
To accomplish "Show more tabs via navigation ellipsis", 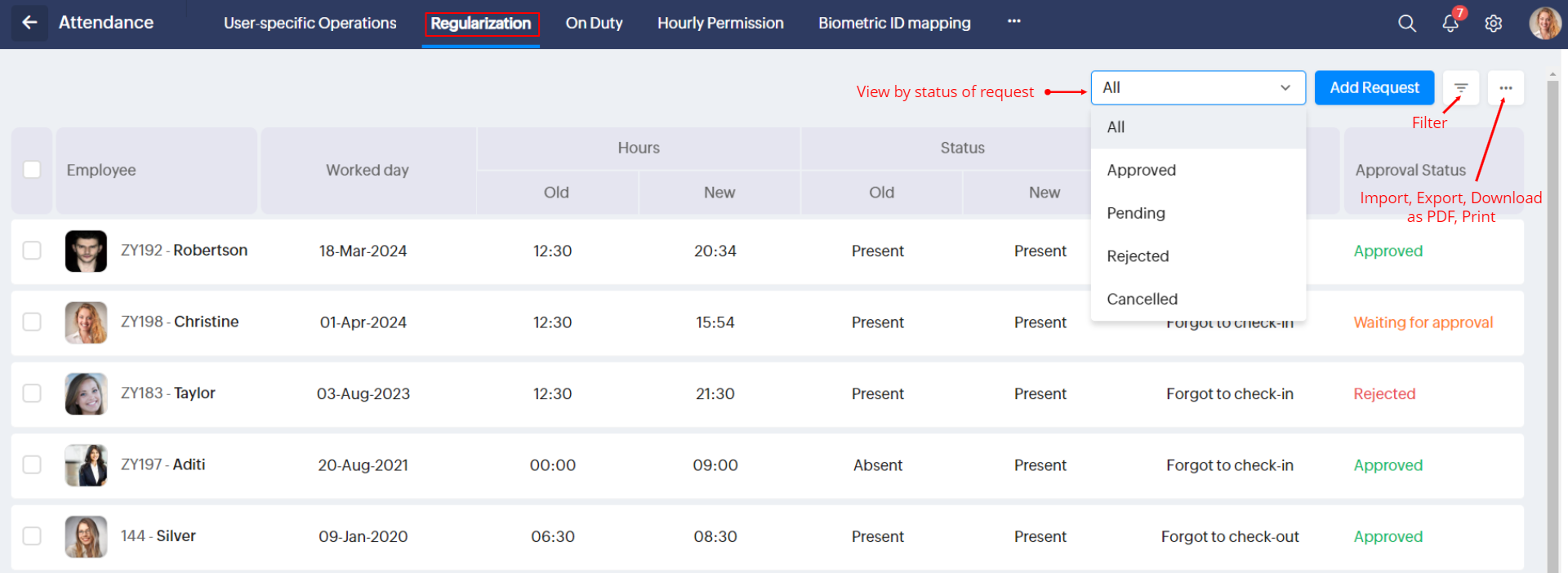I will 1013,21.
